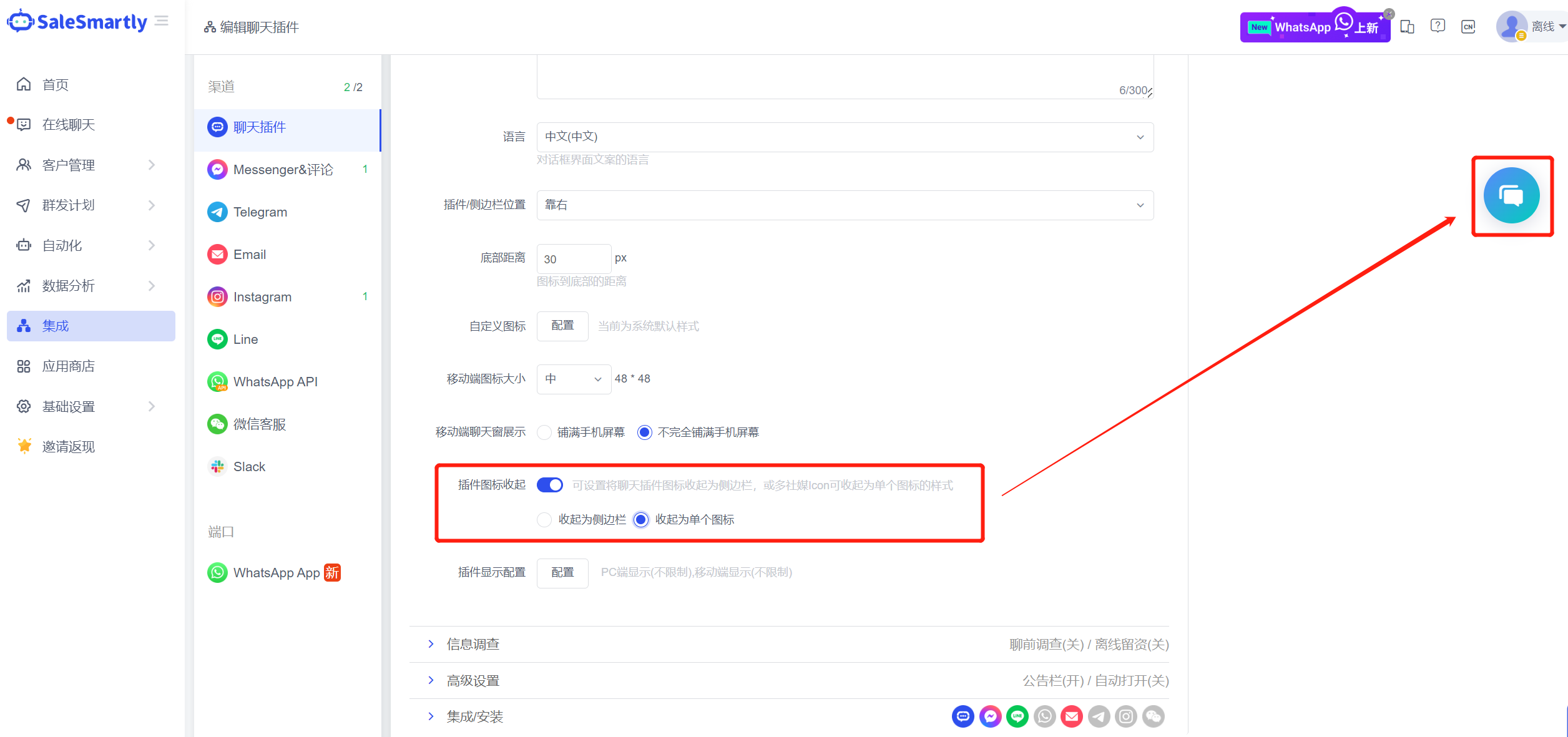
Task: Click the Line icon in install row
Action: 1017,716
